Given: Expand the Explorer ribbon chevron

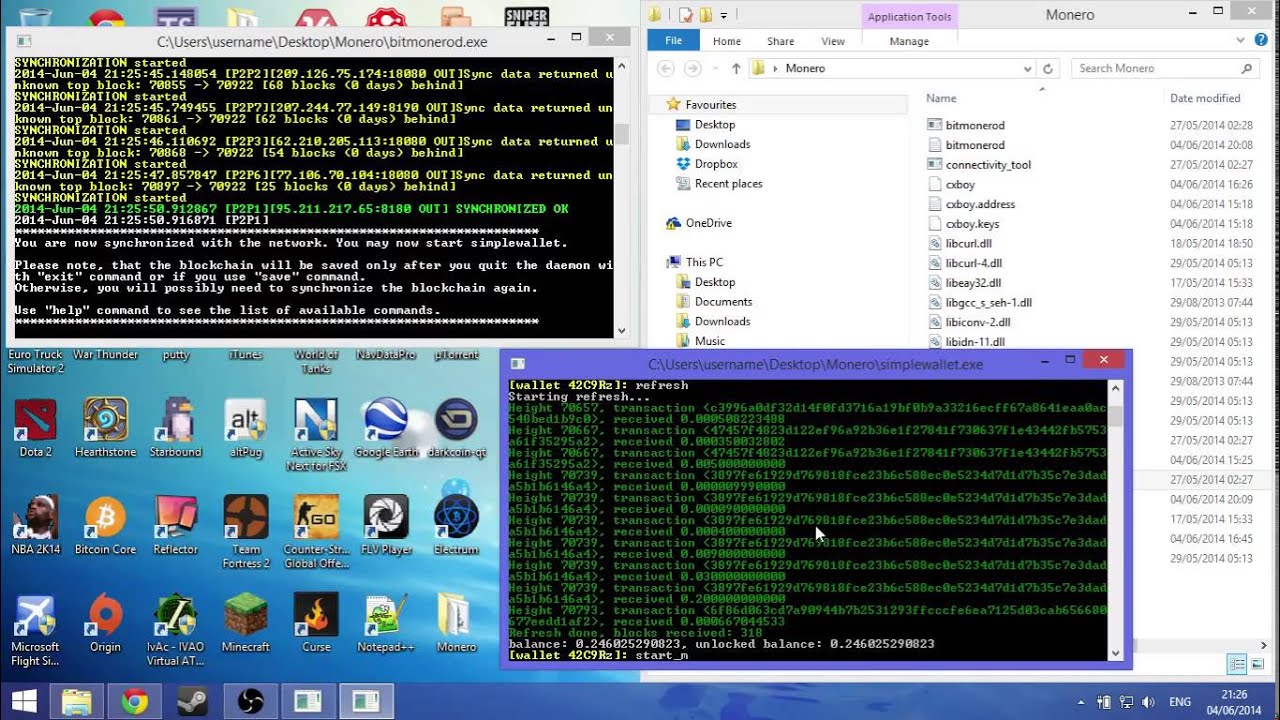Looking at the screenshot, I should point(1240,41).
